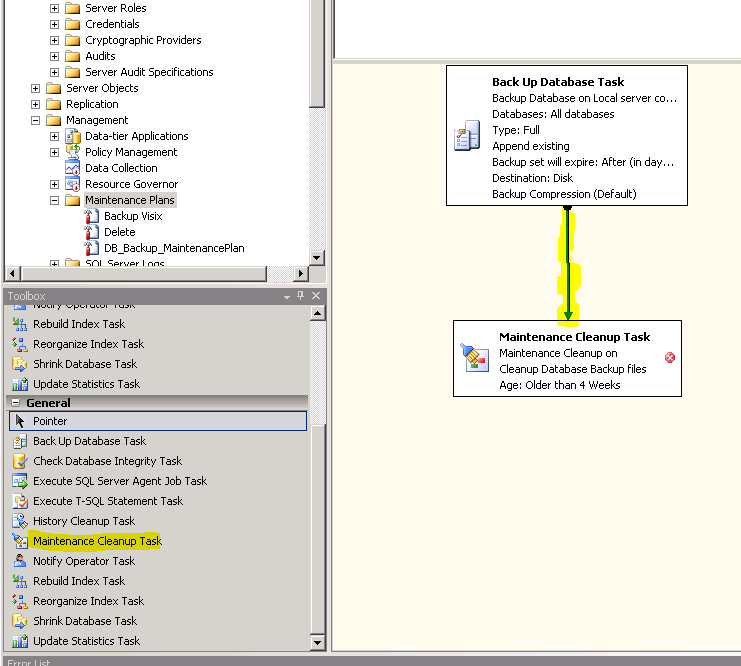
Task: Expand the Server Roles folder
Action: pyautogui.click(x=54, y=9)
